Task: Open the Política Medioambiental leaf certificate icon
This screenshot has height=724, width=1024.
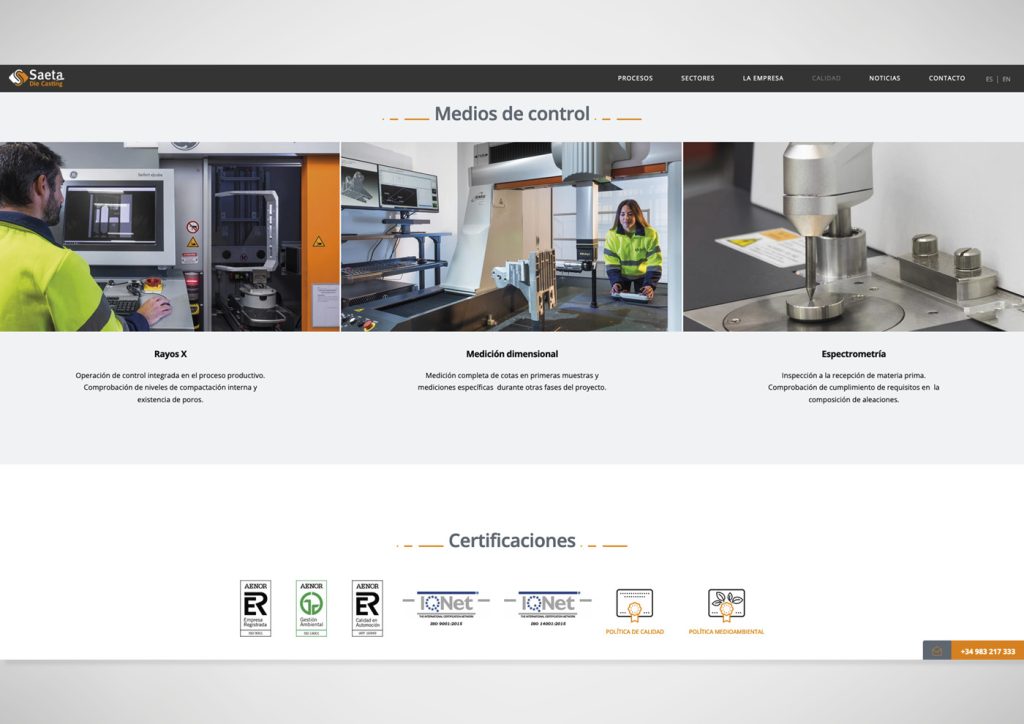Action: [726, 604]
